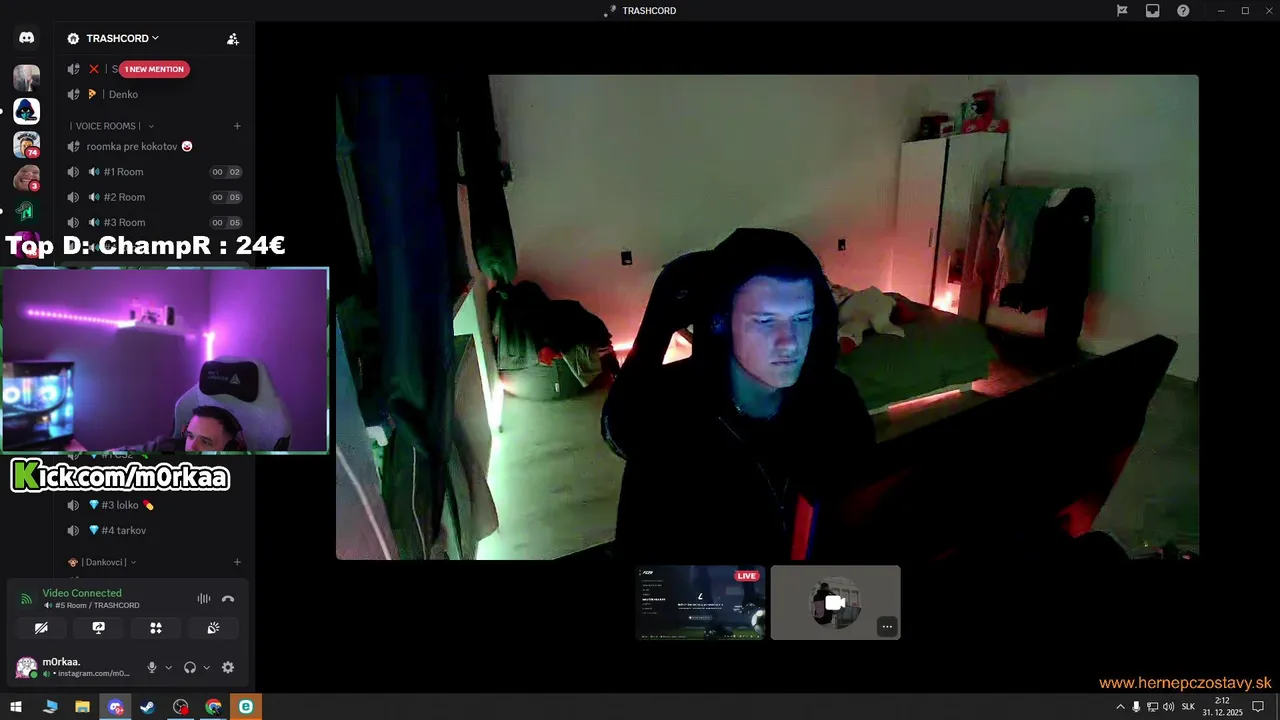Select the camera-off participant tile

(x=835, y=602)
